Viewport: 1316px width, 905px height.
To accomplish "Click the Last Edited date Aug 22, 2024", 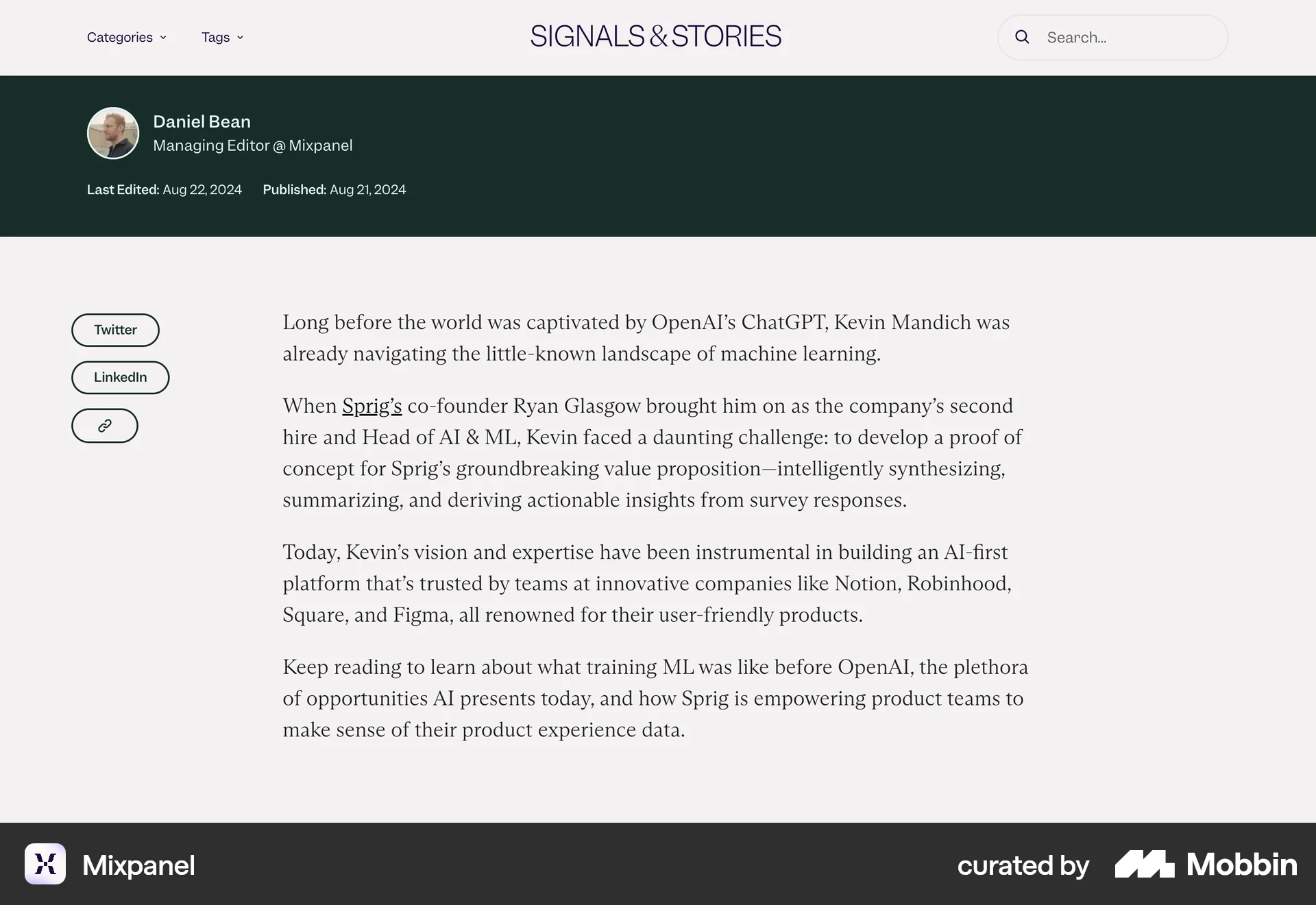I will click(202, 190).
